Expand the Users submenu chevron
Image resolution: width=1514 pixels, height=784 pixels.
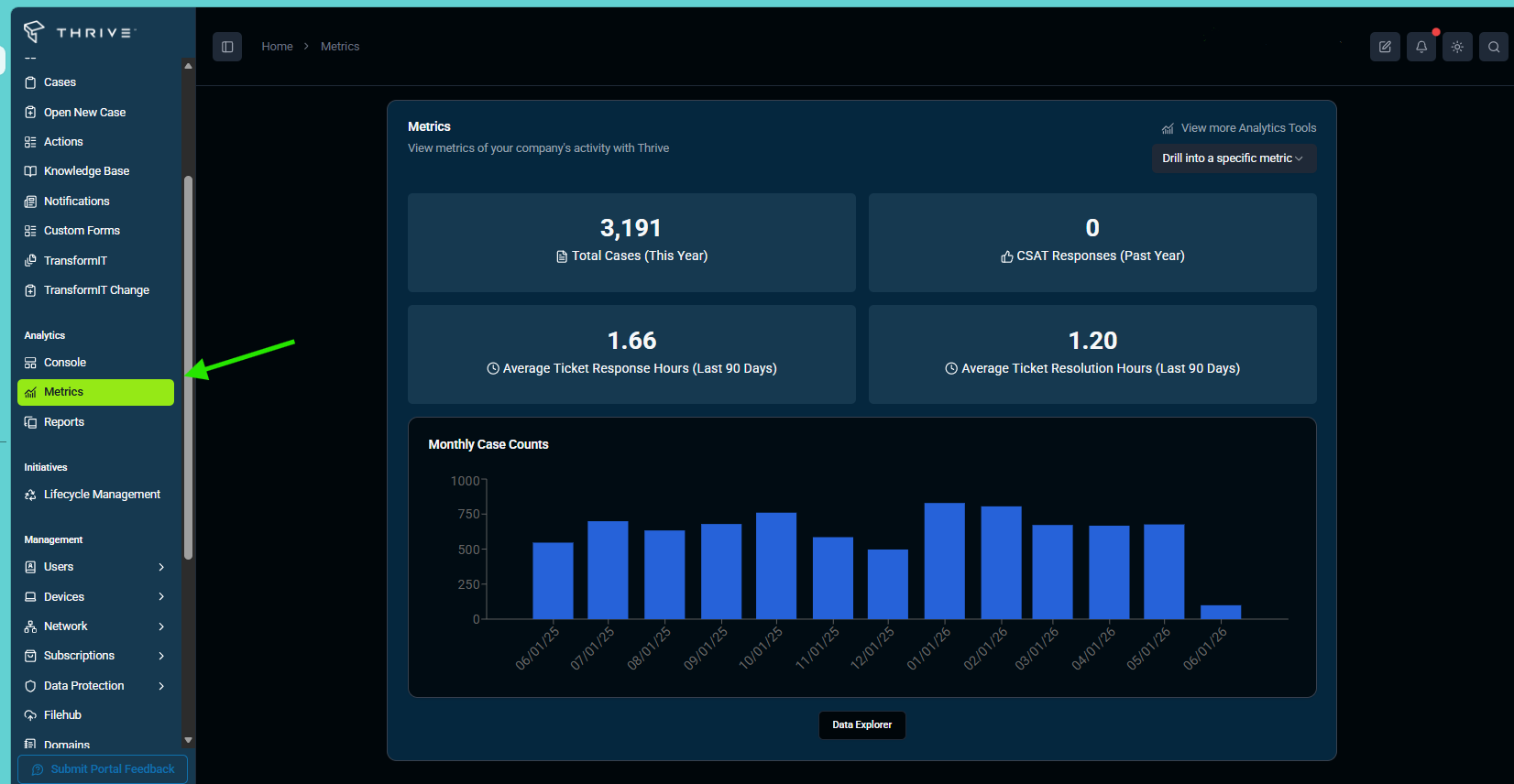[161, 567]
